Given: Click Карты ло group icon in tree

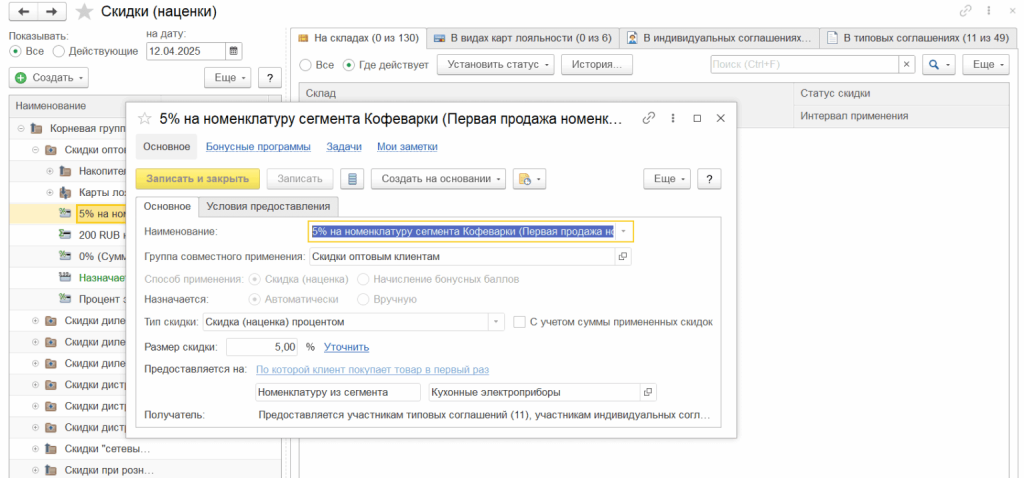Looking at the screenshot, I should tap(65, 193).
